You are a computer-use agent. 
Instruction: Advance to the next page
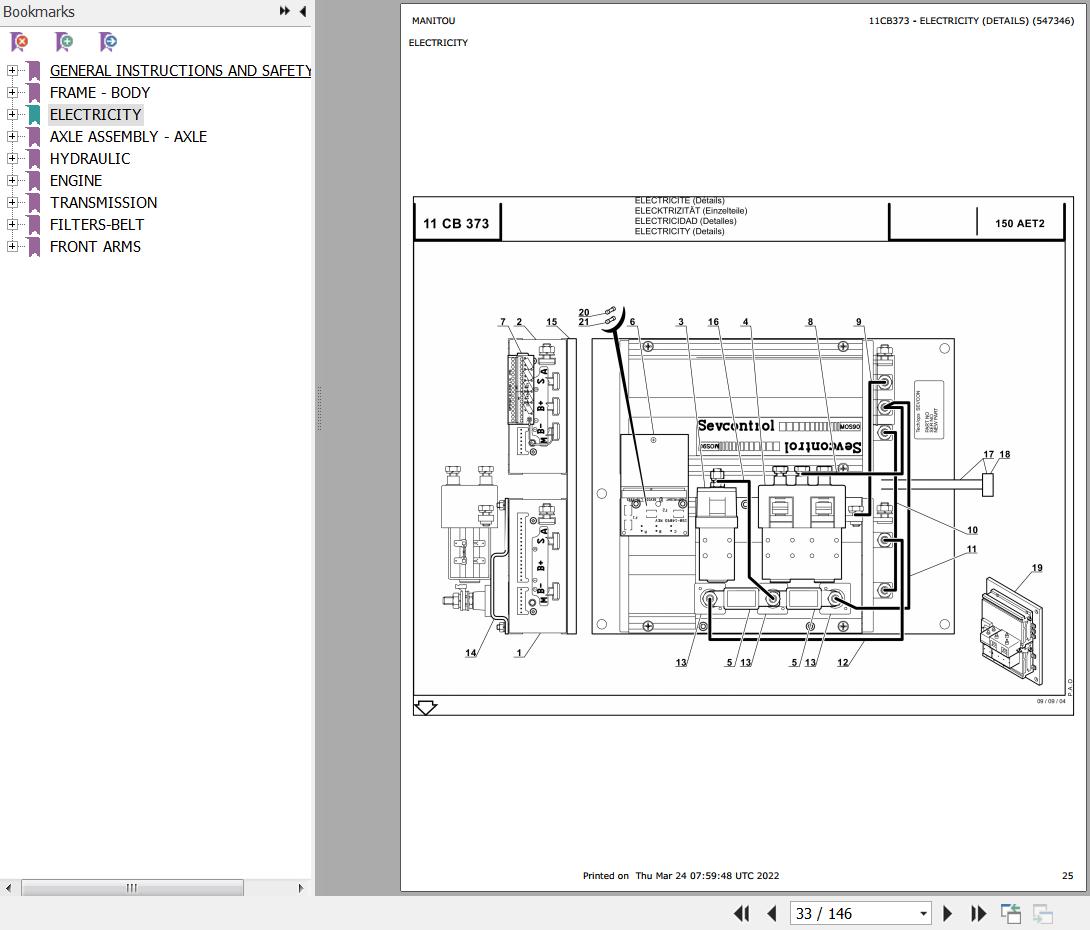click(x=947, y=913)
